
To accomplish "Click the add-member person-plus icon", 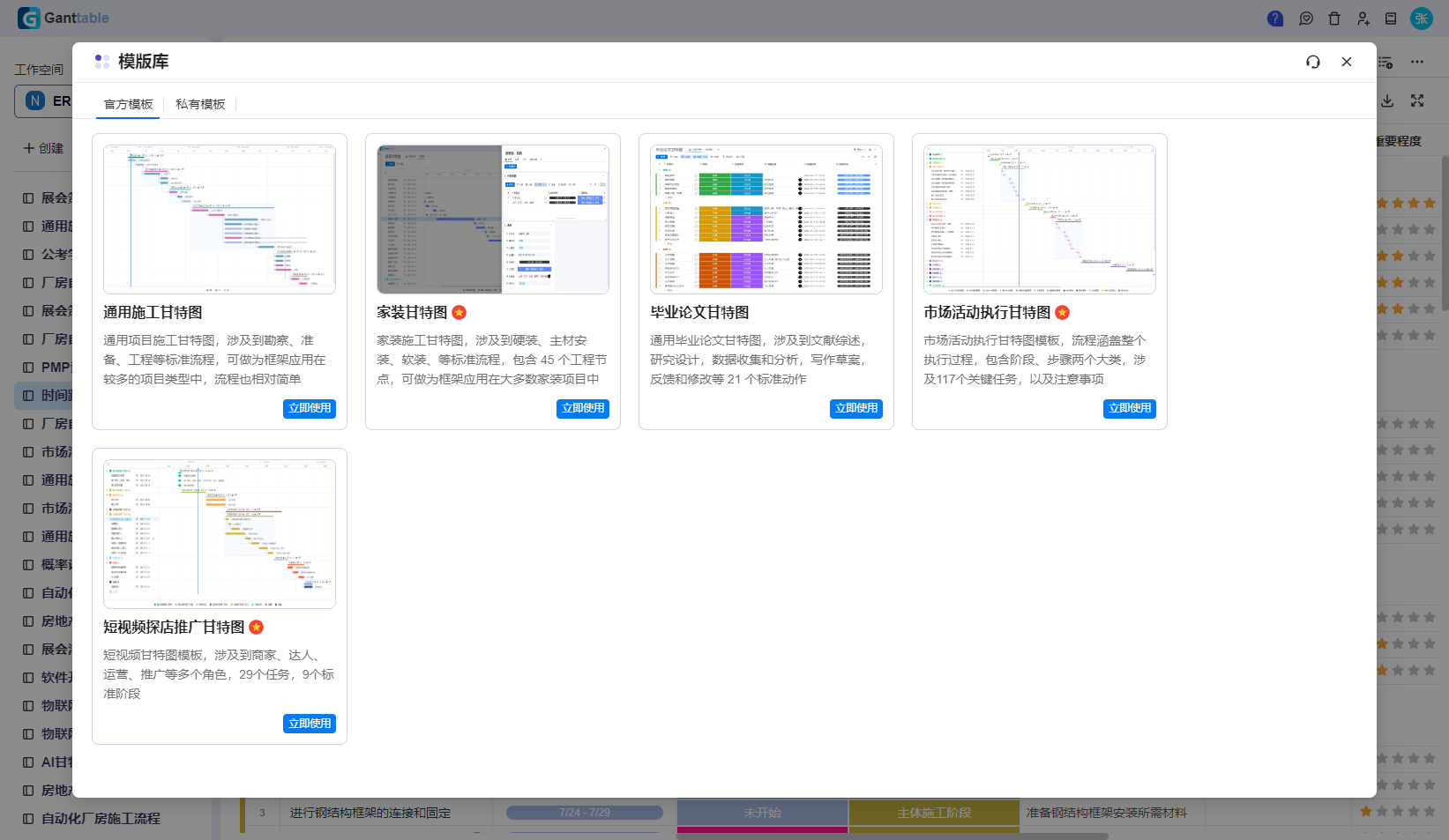I will click(1363, 19).
